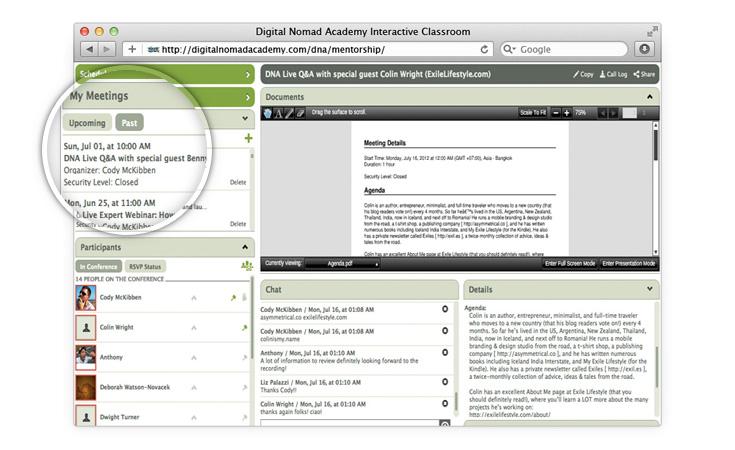The width and height of the screenshot is (735, 450).
Task: Click circle icon on Colin Wright's chat message
Action: coord(445,404)
